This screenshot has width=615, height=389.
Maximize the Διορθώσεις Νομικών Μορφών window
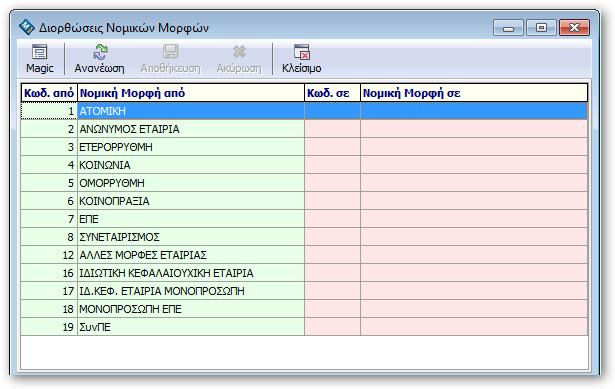[x=542, y=28]
